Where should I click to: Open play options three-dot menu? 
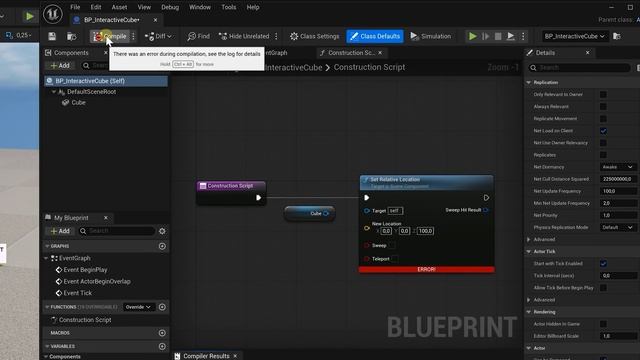[523, 36]
